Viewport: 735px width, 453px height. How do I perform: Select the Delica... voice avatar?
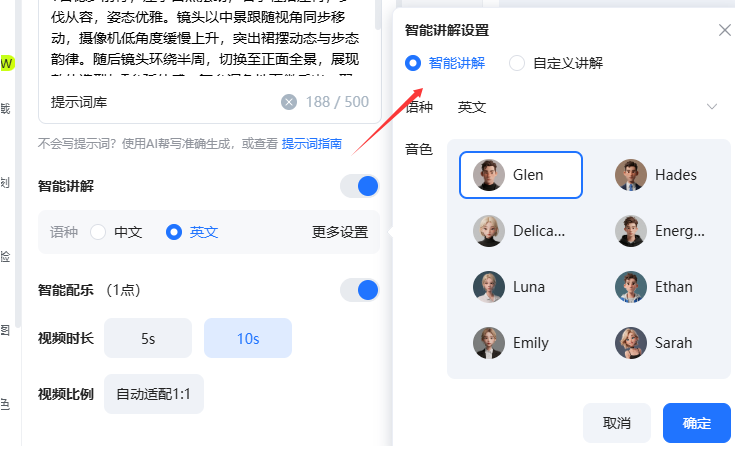(x=489, y=231)
